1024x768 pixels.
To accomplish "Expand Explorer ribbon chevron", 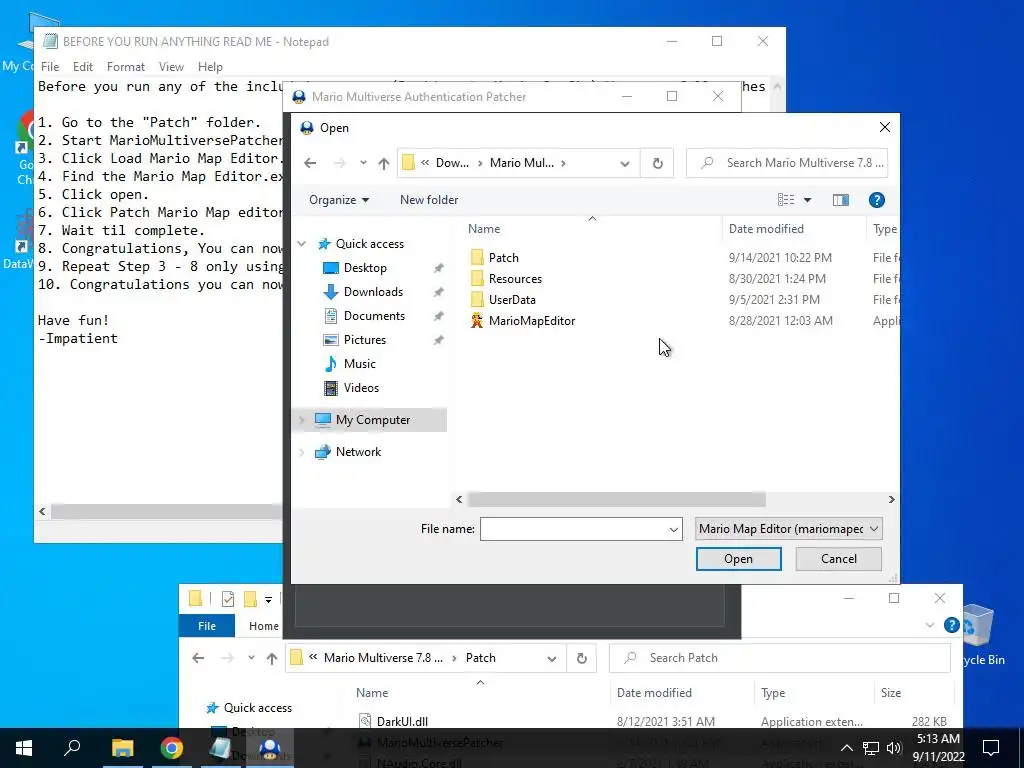I will coord(930,626).
